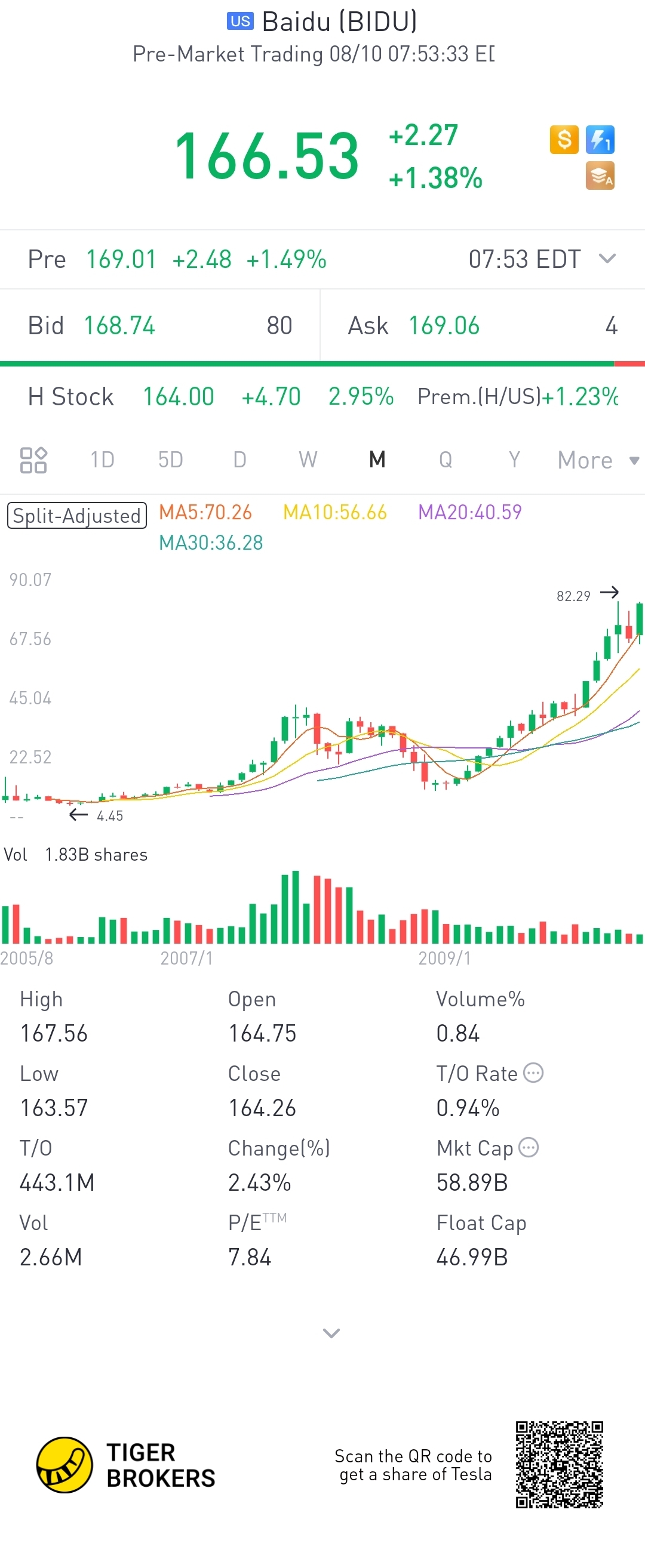Viewport: 645px width, 1568px height.
Task: Tap the Open value 164.75
Action: pyautogui.click(x=262, y=1034)
